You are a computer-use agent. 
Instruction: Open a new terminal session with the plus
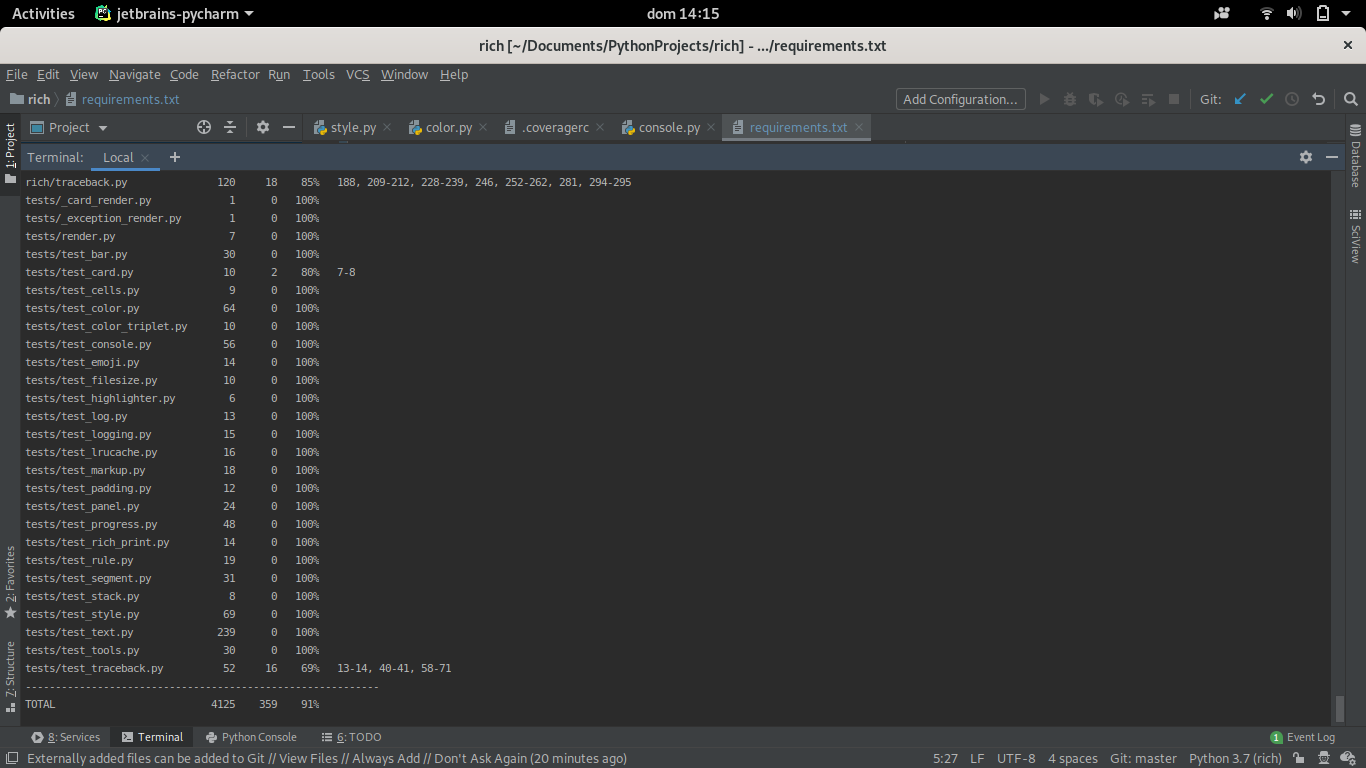click(174, 157)
